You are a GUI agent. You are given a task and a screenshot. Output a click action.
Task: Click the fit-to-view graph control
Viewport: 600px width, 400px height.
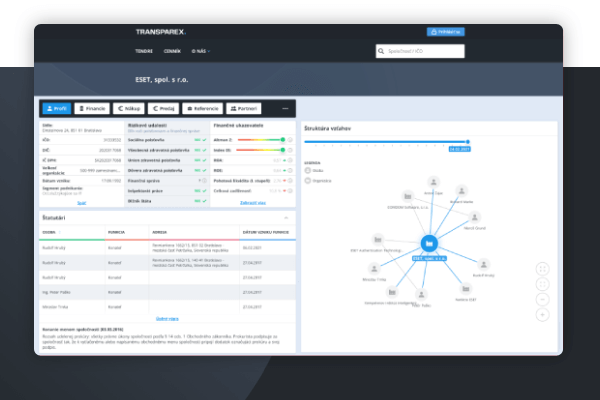point(542,284)
